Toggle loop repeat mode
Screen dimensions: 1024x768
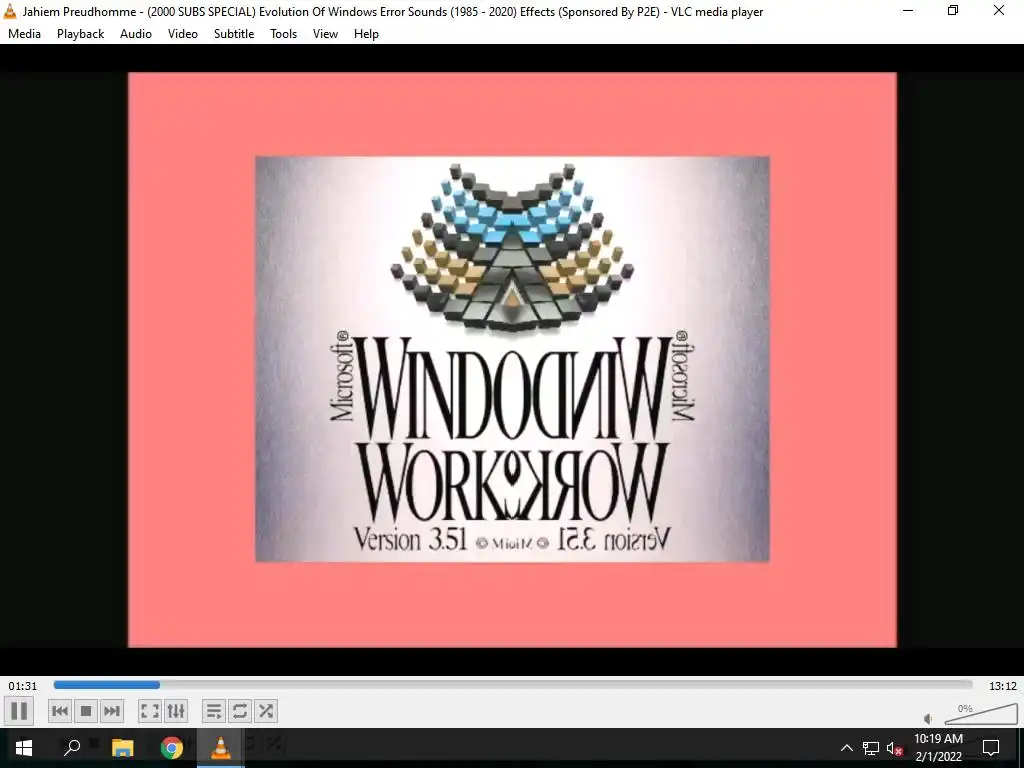pos(240,711)
